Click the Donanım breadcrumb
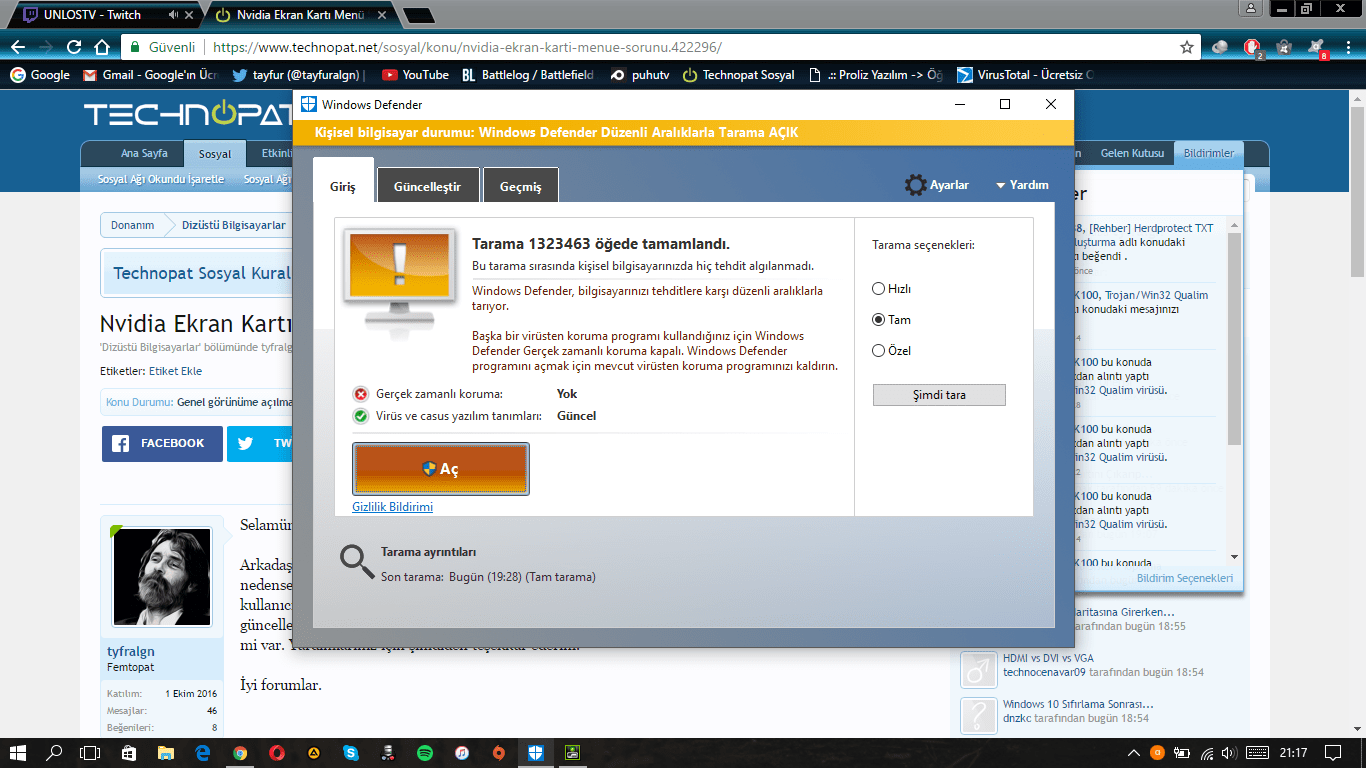The image size is (1372, 772). 133,225
